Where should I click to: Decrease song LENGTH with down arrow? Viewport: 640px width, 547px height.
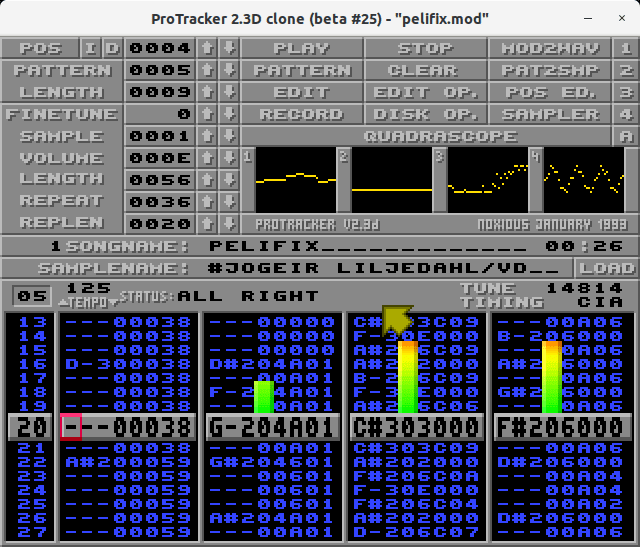click(x=229, y=92)
